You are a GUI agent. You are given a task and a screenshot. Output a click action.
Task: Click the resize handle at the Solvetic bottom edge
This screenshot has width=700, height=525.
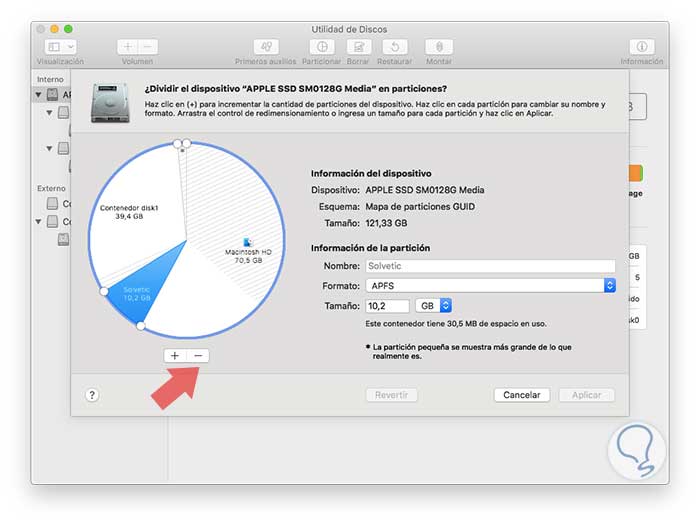click(141, 326)
